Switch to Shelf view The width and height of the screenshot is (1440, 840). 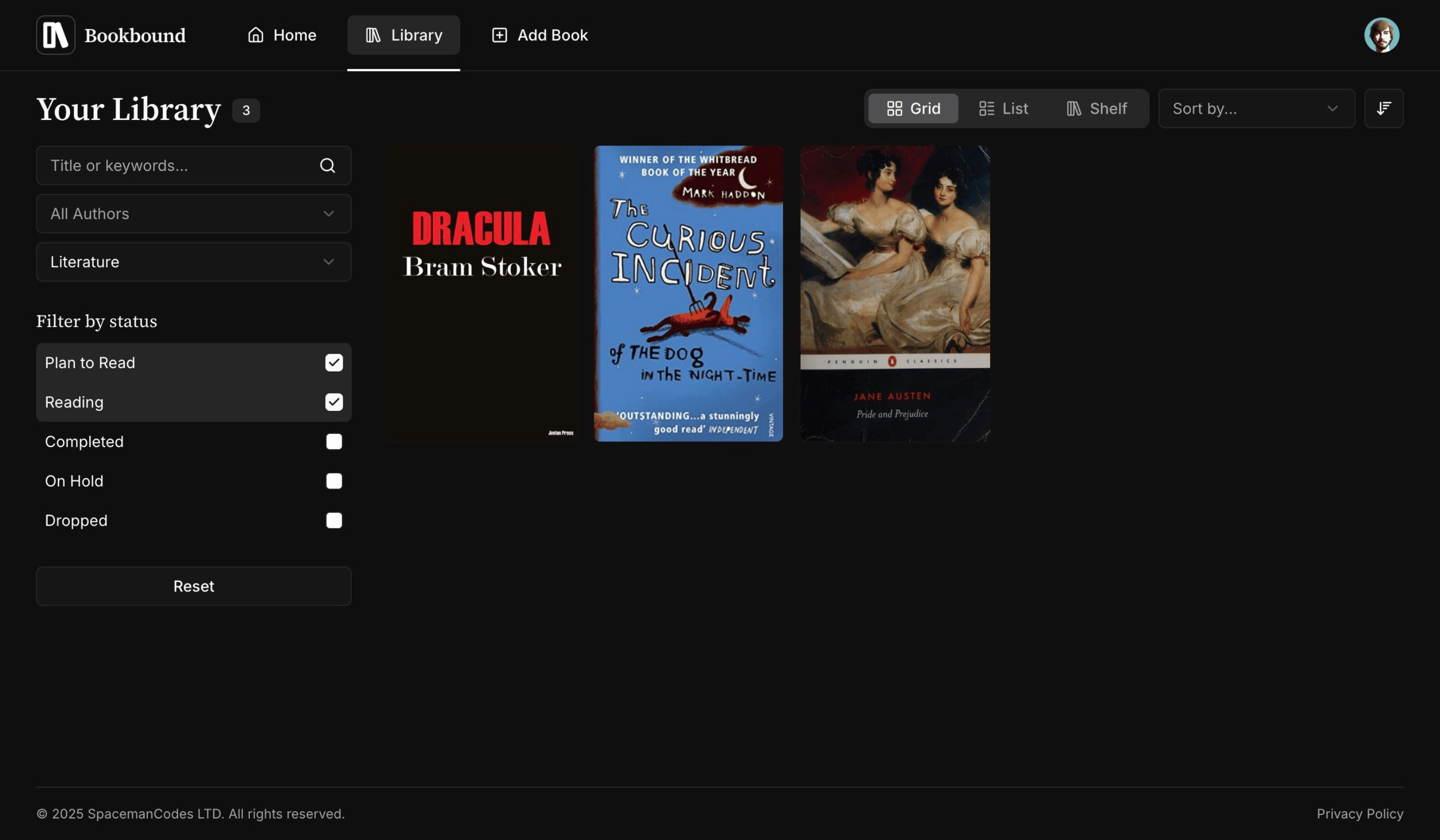[x=1097, y=108]
